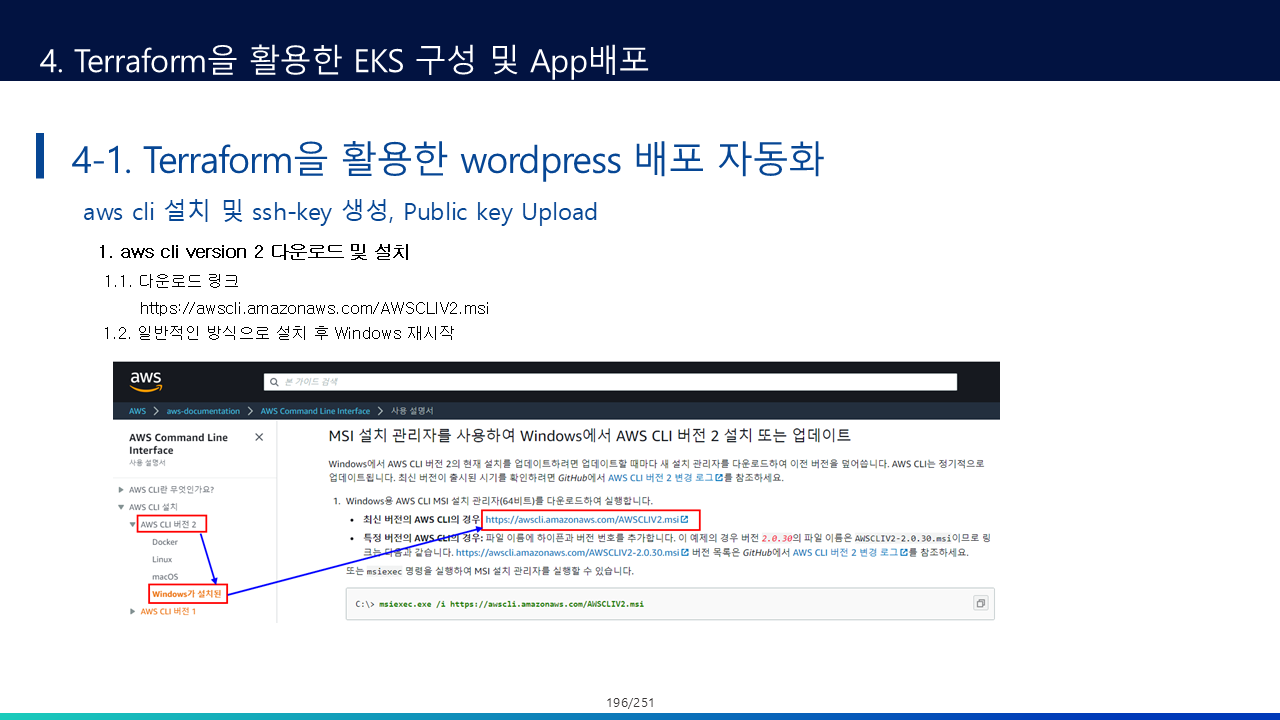Click the sidebar title 'AWS Command Line Interface'

179,444
